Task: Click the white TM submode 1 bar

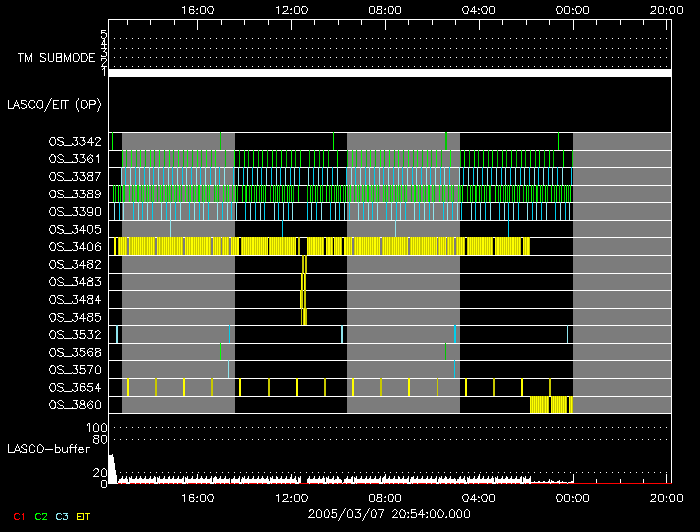Action: [389, 73]
